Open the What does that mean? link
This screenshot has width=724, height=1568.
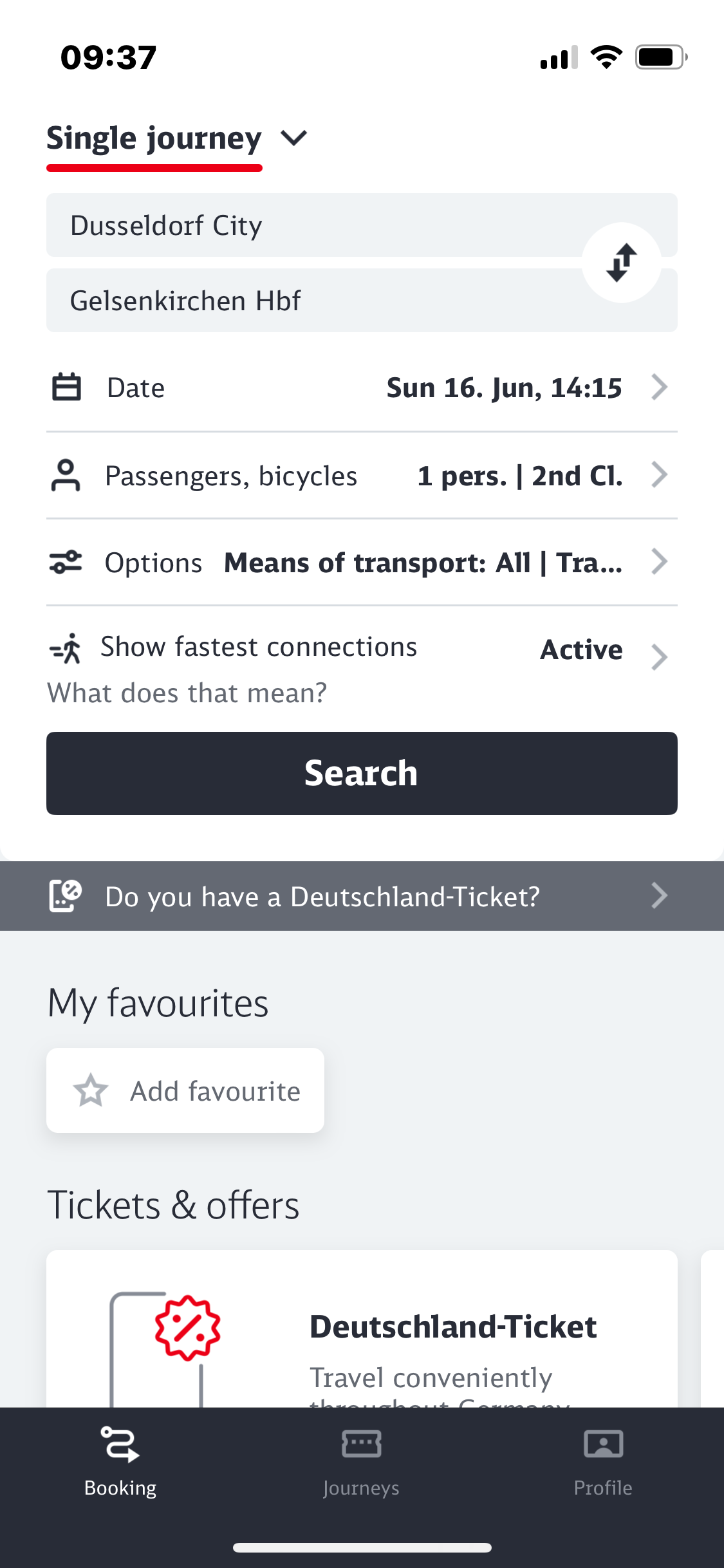point(187,693)
